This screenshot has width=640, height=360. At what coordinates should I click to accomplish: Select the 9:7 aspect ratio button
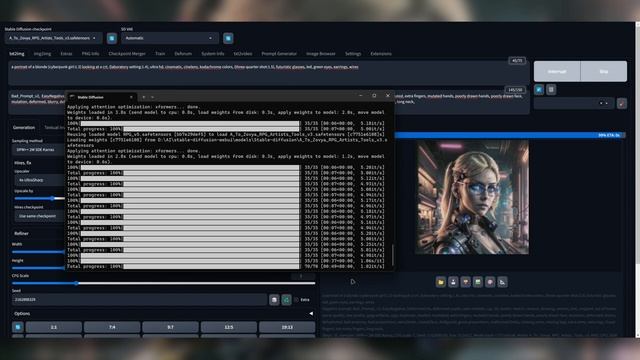170,327
